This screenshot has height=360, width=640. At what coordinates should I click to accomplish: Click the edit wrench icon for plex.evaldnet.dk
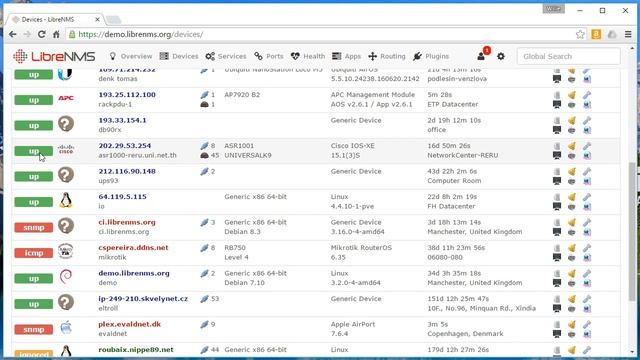click(587, 325)
